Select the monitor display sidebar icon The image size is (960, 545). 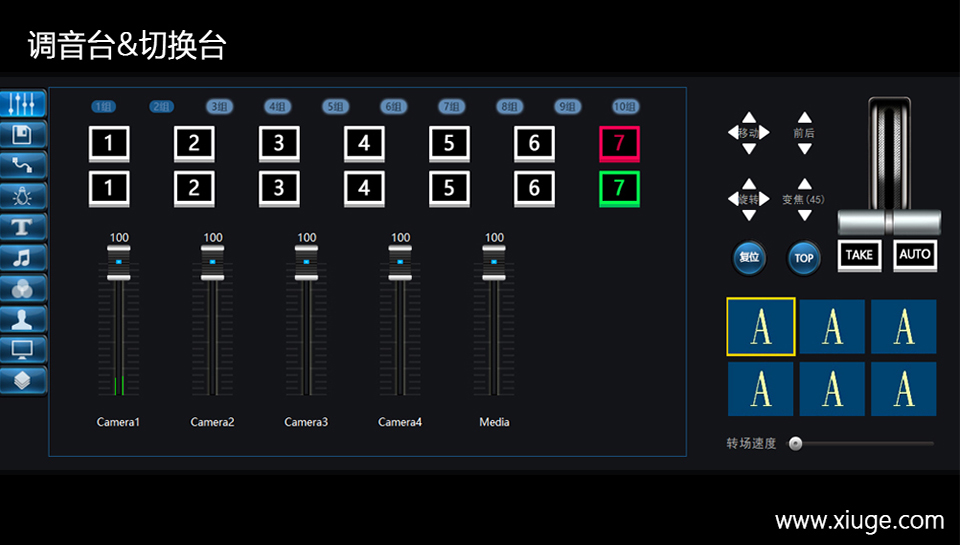[23, 350]
